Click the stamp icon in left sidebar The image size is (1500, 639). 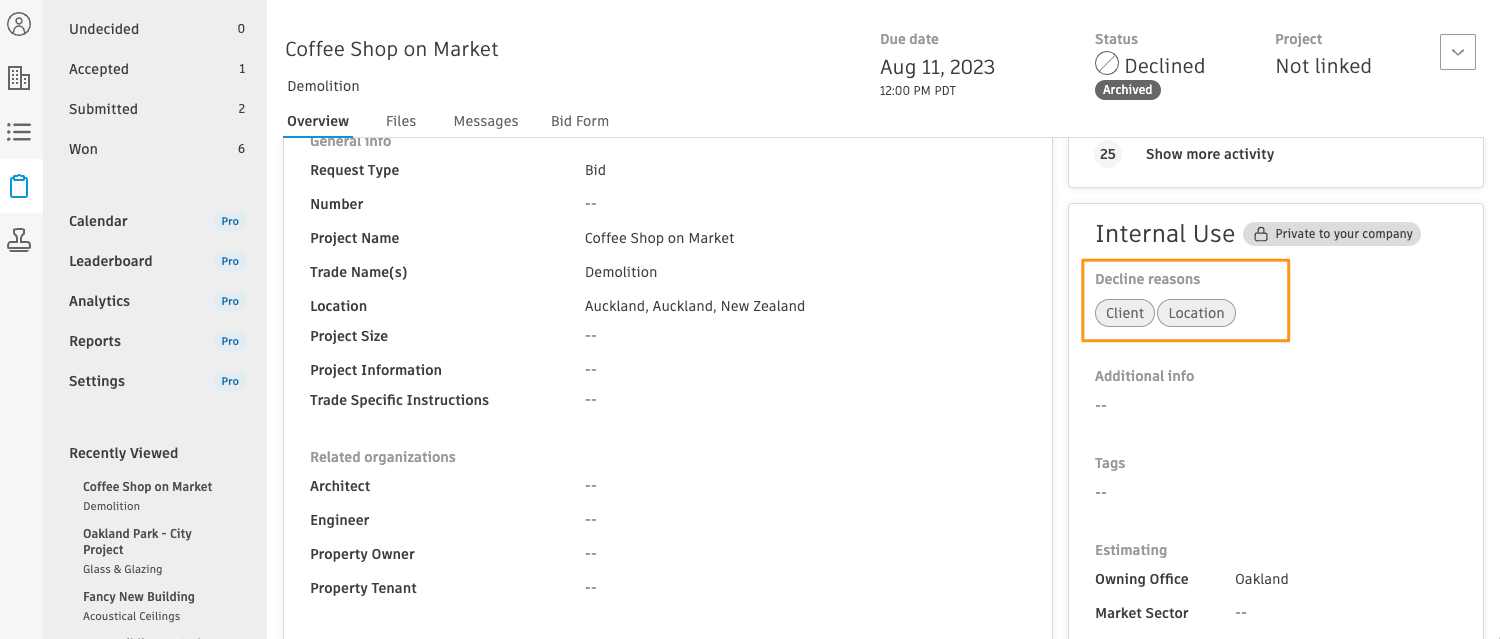coord(19,240)
